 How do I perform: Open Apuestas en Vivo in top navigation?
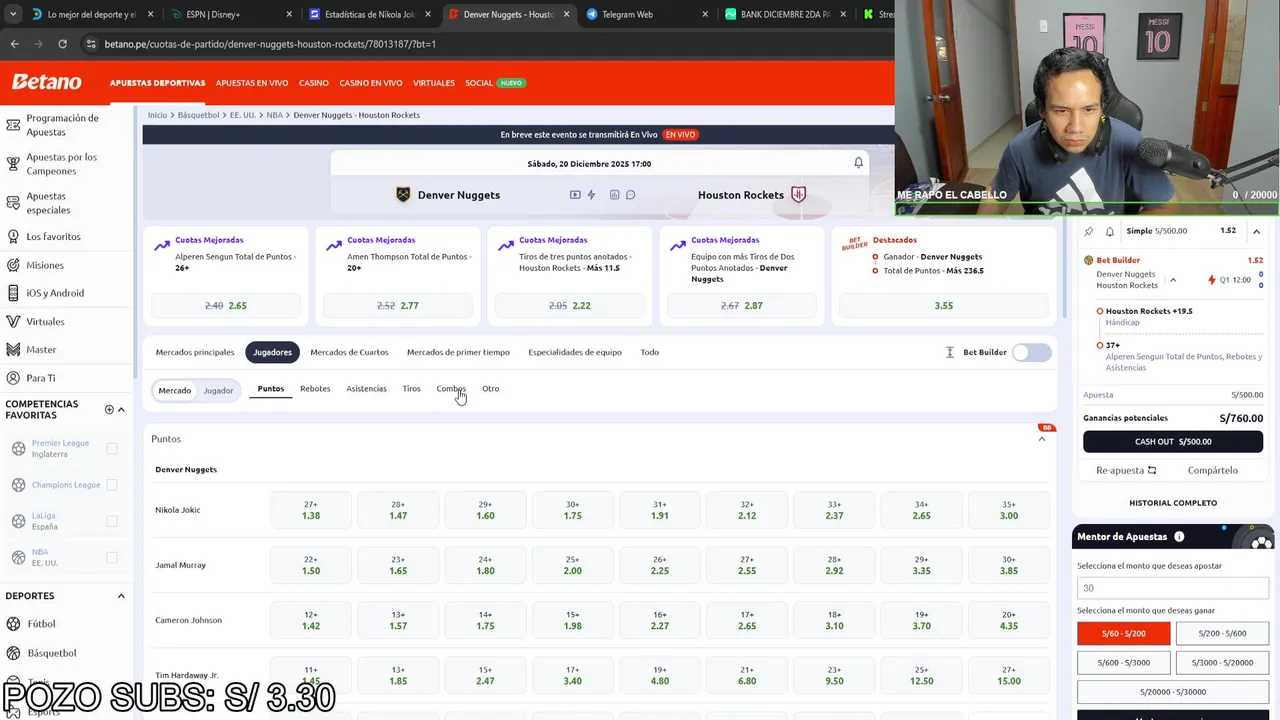(252, 83)
